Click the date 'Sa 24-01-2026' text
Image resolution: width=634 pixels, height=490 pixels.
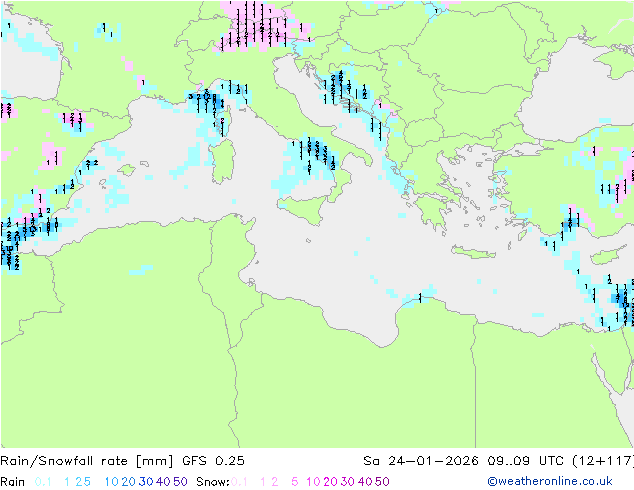[x=421, y=460]
